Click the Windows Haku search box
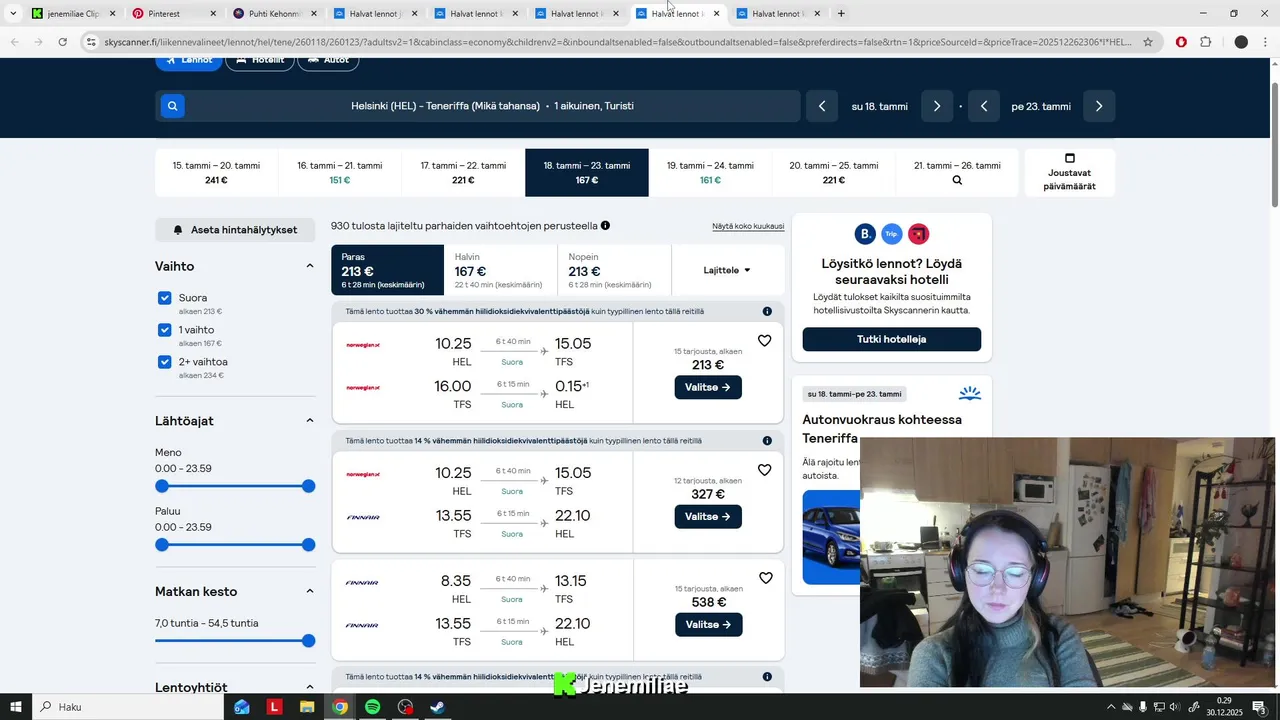The width and height of the screenshot is (1280, 720). tap(128, 707)
